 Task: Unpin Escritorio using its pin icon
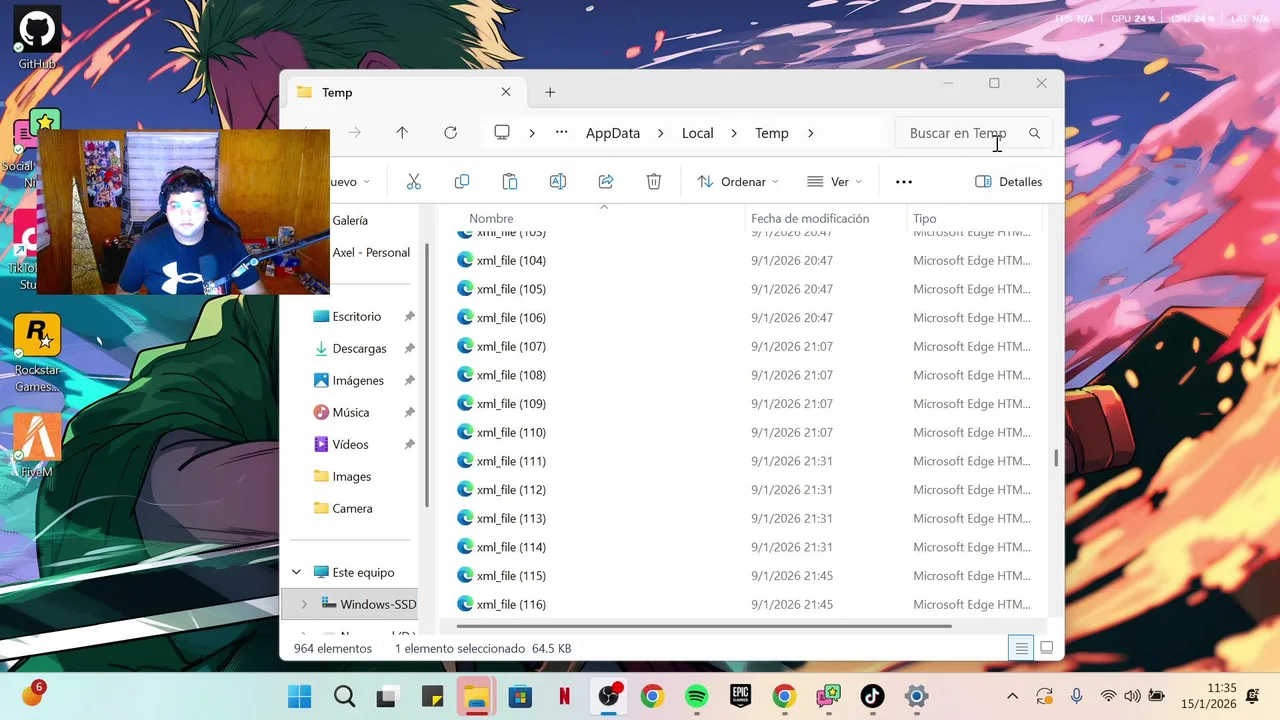coord(409,317)
